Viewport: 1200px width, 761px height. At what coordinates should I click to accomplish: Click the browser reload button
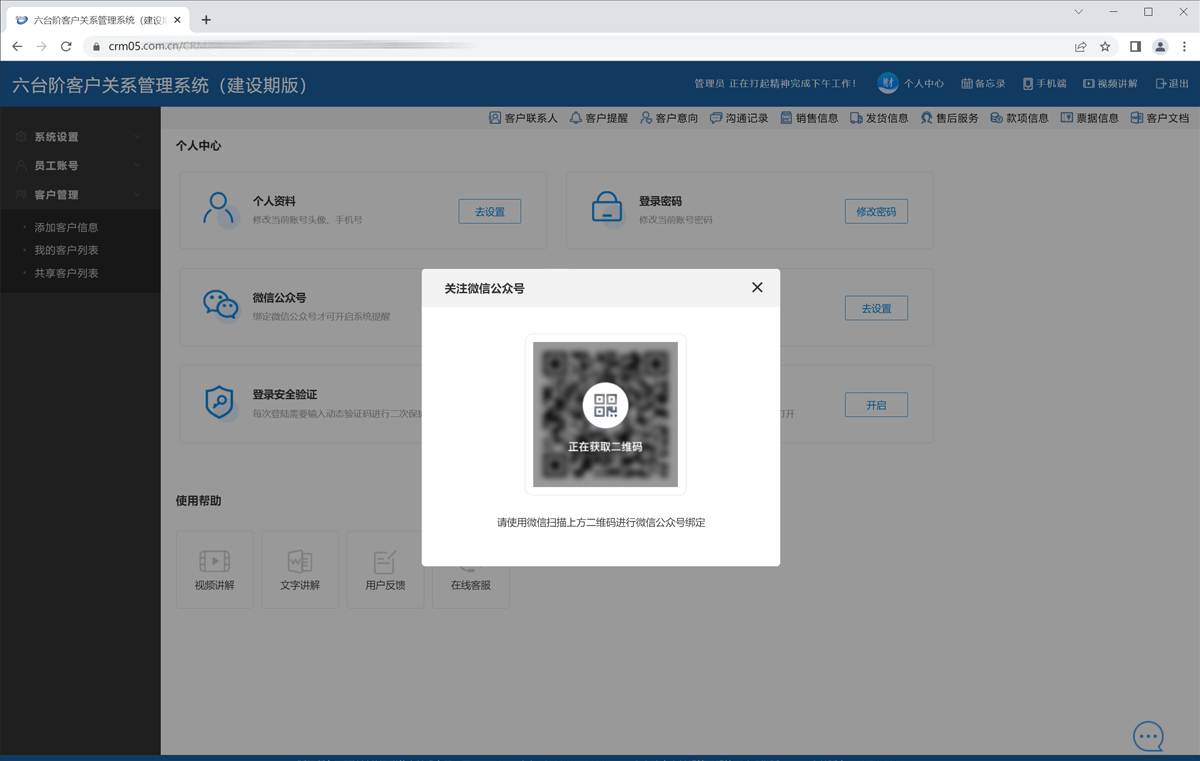(x=66, y=46)
